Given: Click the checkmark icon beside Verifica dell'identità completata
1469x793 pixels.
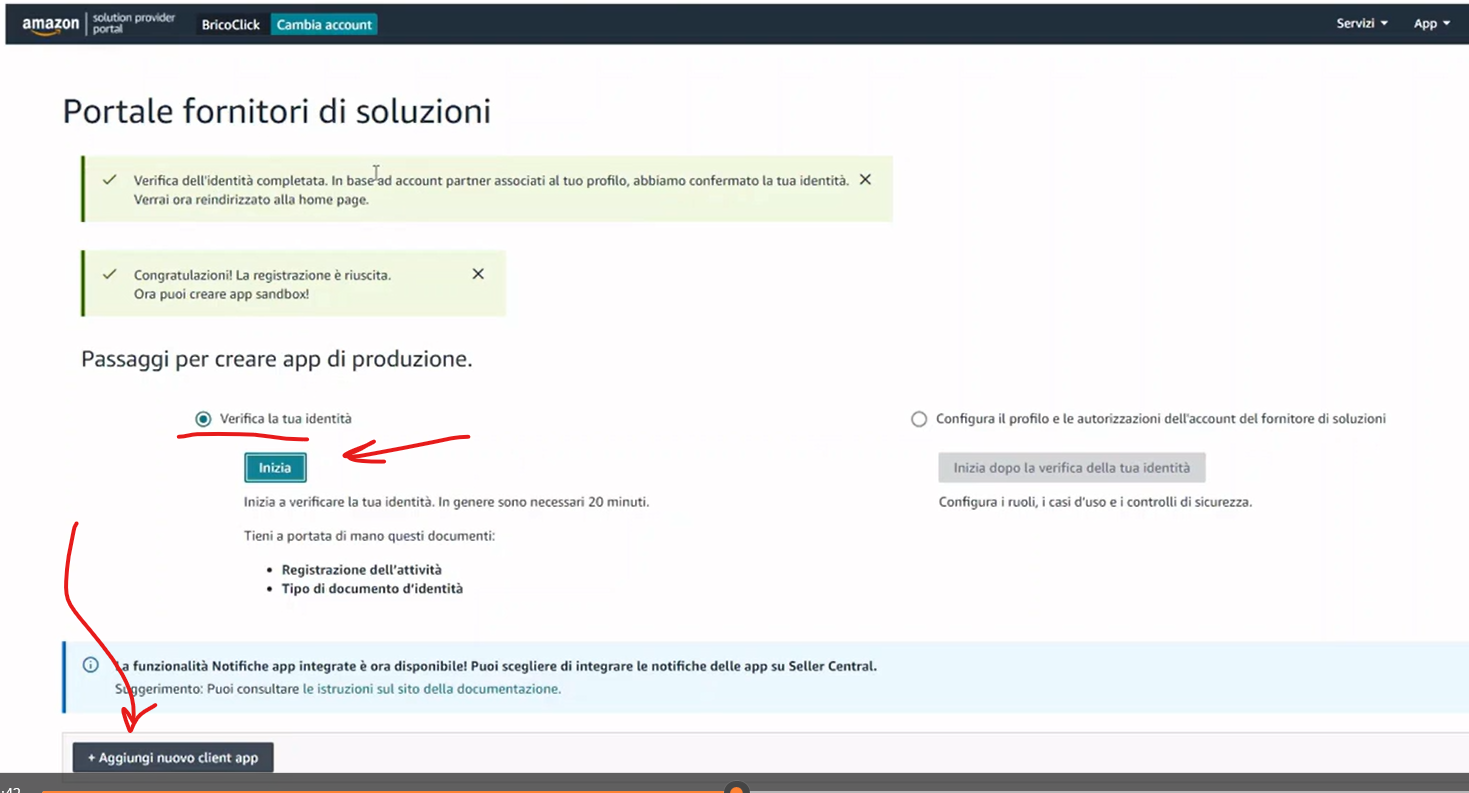Looking at the screenshot, I should click(x=110, y=180).
